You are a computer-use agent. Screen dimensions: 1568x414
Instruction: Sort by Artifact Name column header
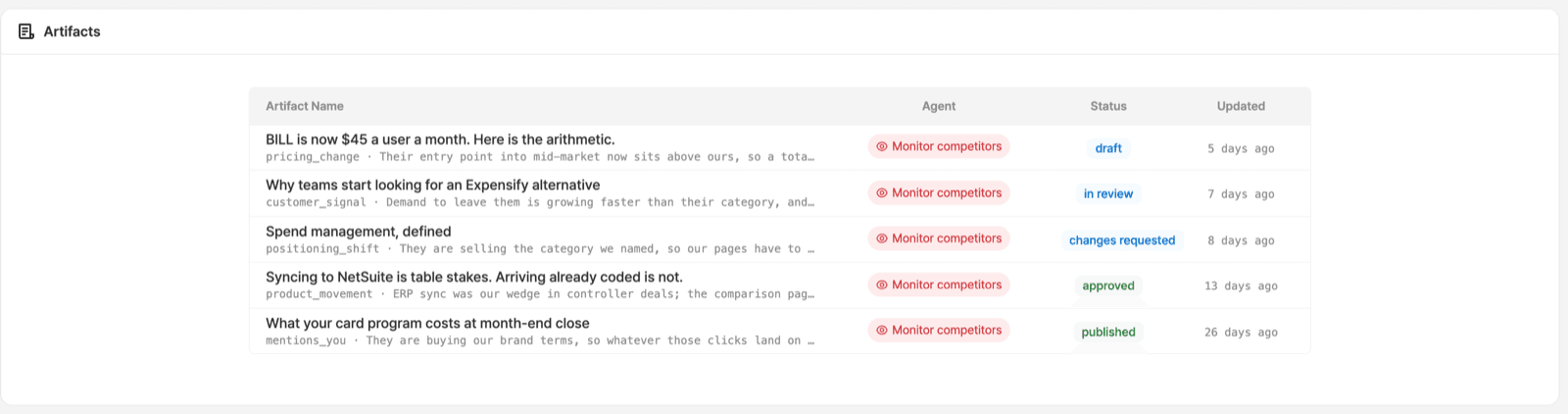(305, 106)
